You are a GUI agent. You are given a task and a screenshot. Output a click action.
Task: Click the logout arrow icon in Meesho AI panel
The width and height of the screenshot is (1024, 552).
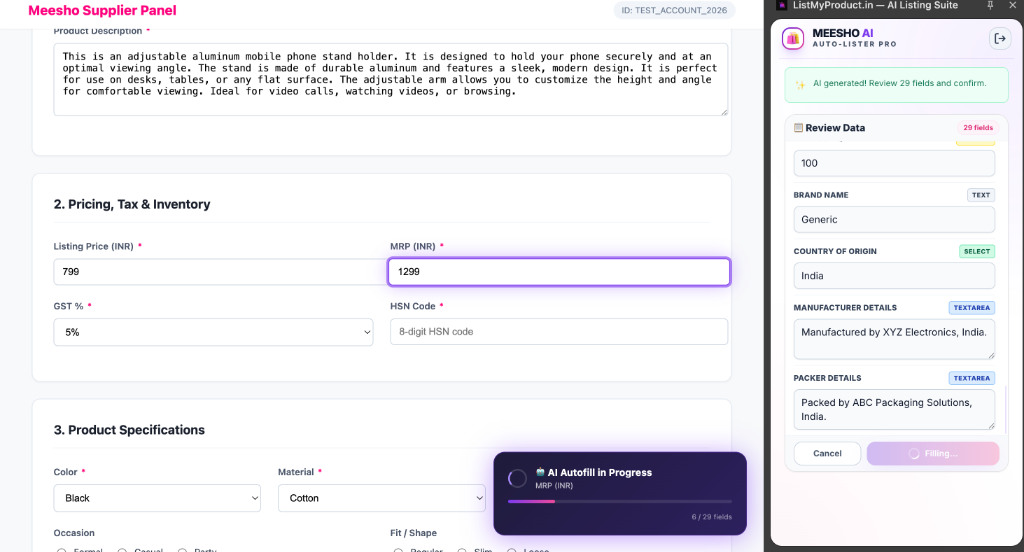pos(999,39)
